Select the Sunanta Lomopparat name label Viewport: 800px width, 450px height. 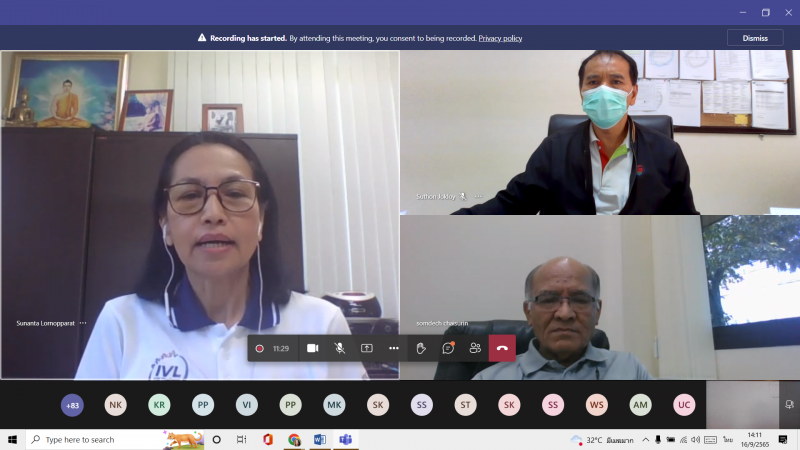click(x=45, y=323)
